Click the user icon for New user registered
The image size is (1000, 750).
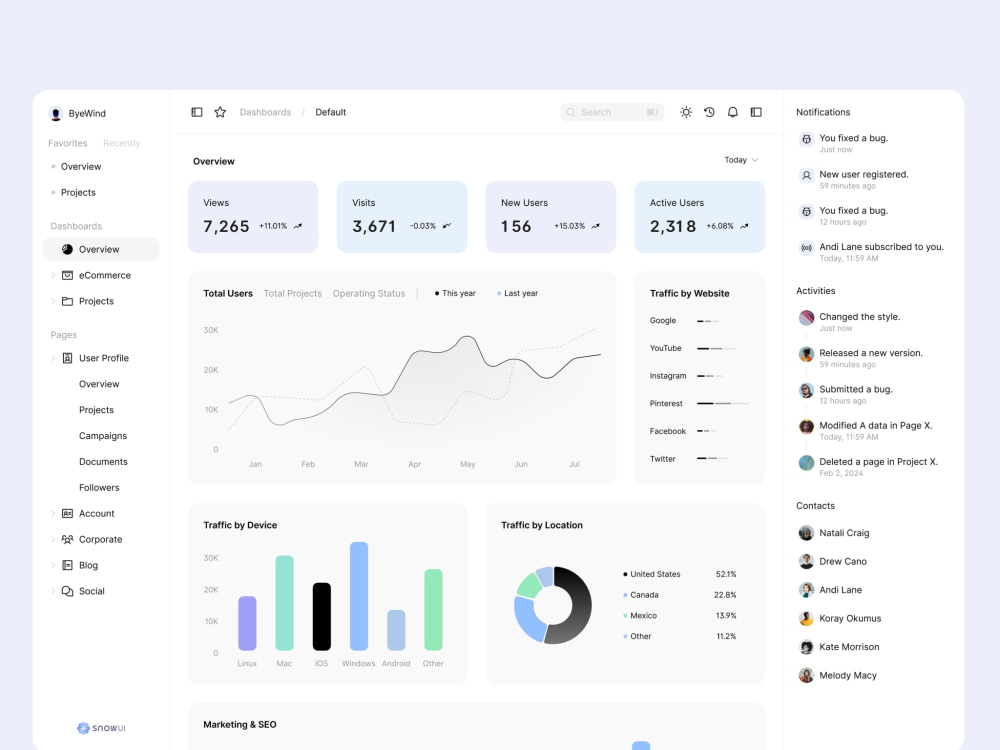pyautogui.click(x=806, y=175)
